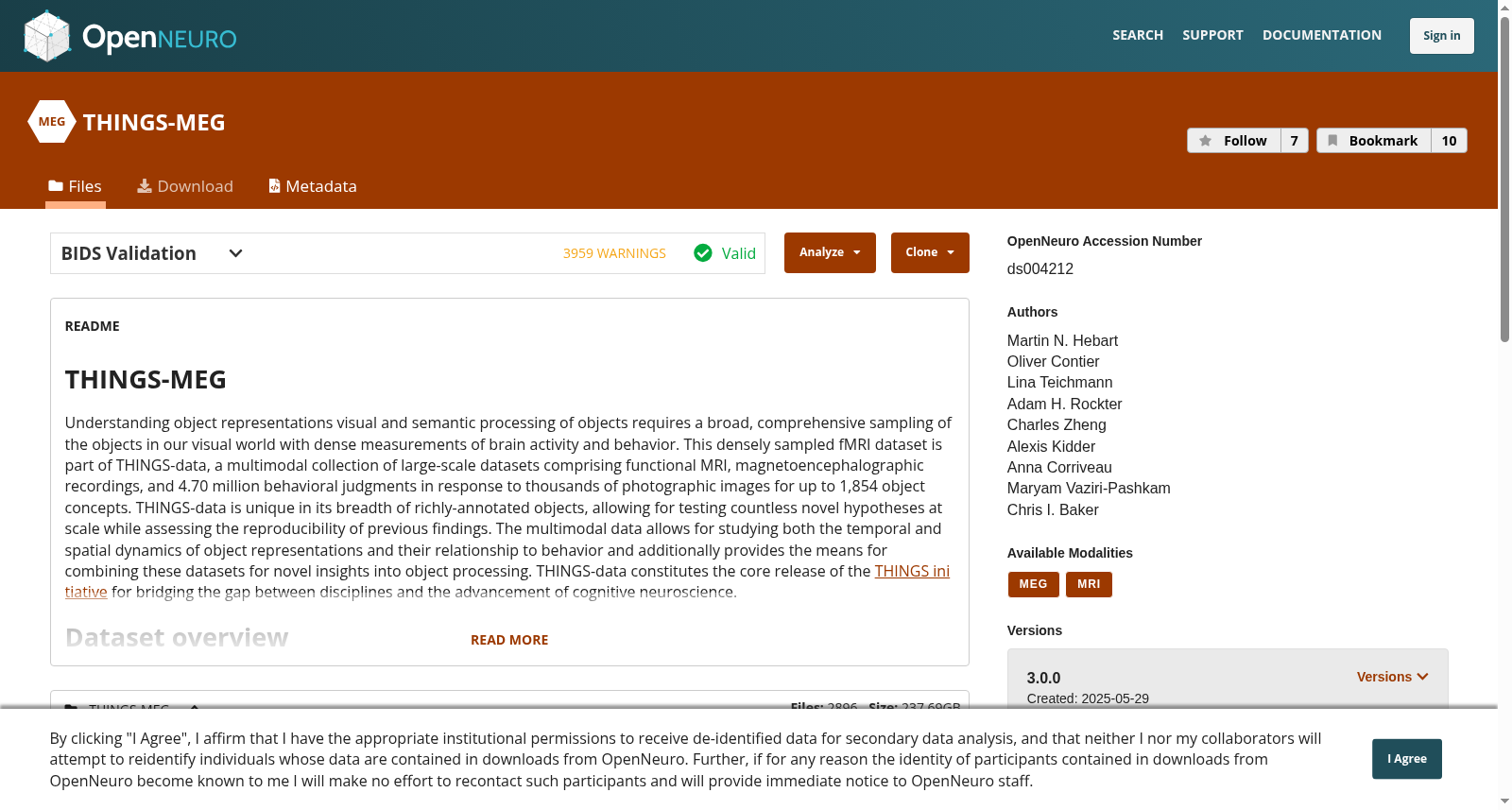Expand the Versions dropdown
This screenshot has height=810, width=1512.
[x=1393, y=677]
